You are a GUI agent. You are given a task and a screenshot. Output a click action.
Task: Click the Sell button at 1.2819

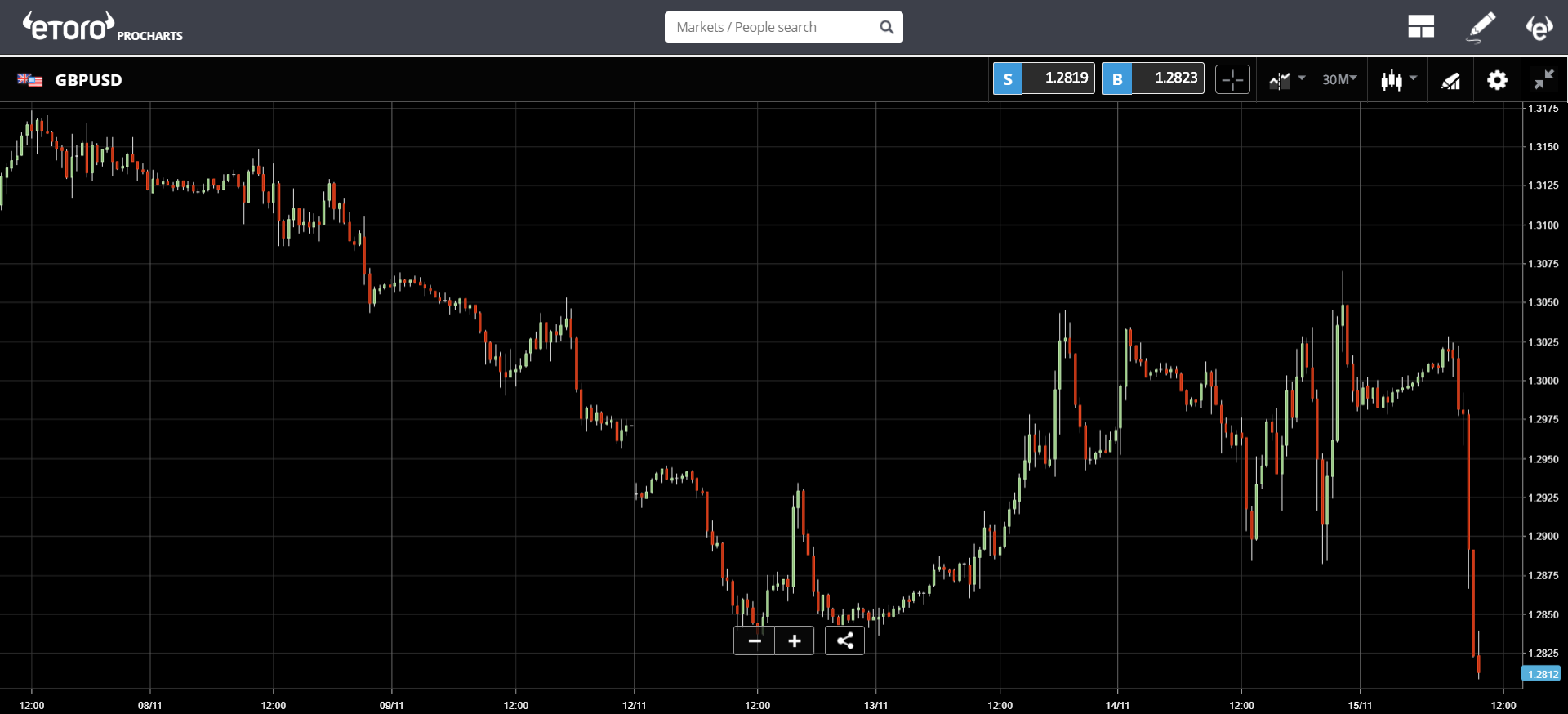click(x=1044, y=78)
